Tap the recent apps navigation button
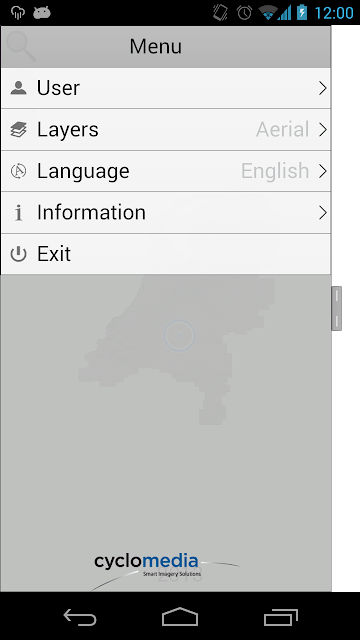Screen dimensions: 360x640 point(280,617)
